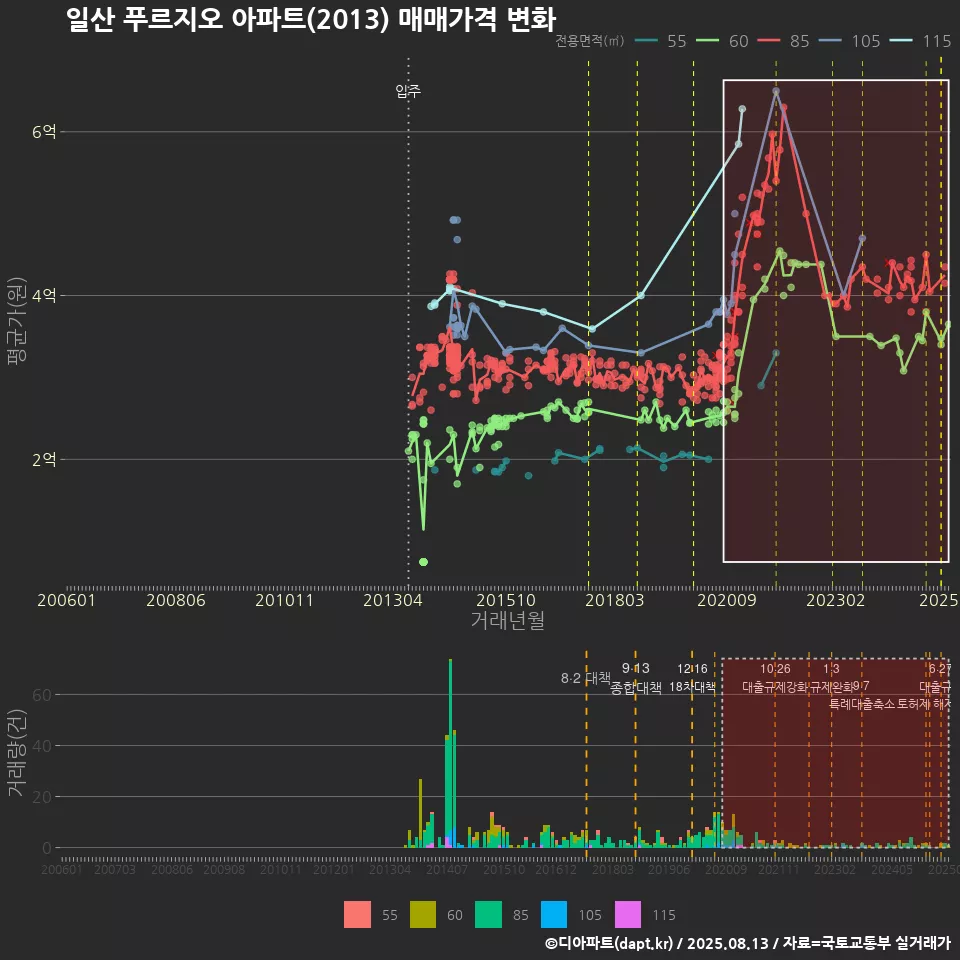Select the 8·2 대책 policy annotation
Screen dimensions: 960x960
coord(586,678)
